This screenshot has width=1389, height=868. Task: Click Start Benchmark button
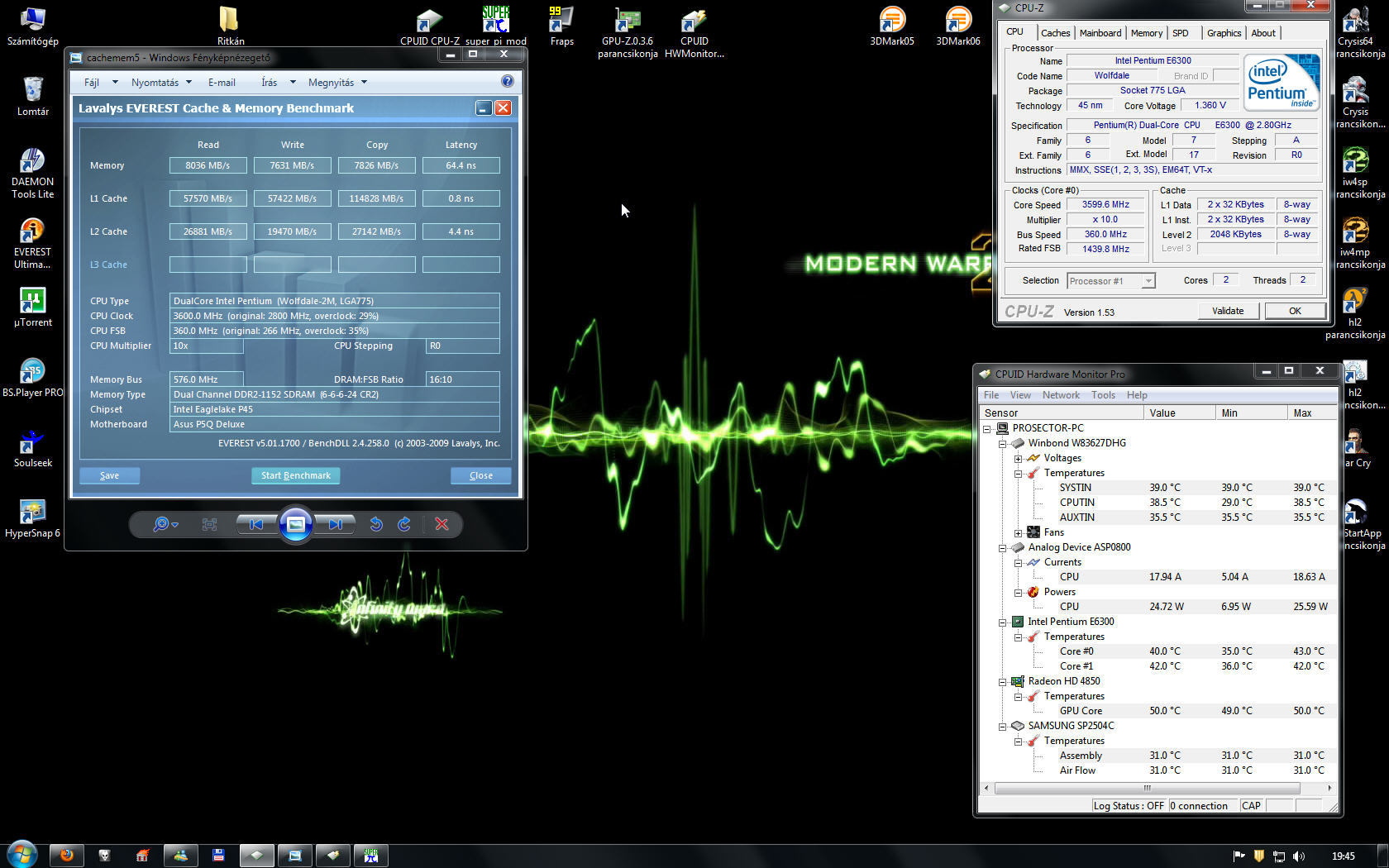[x=295, y=475]
